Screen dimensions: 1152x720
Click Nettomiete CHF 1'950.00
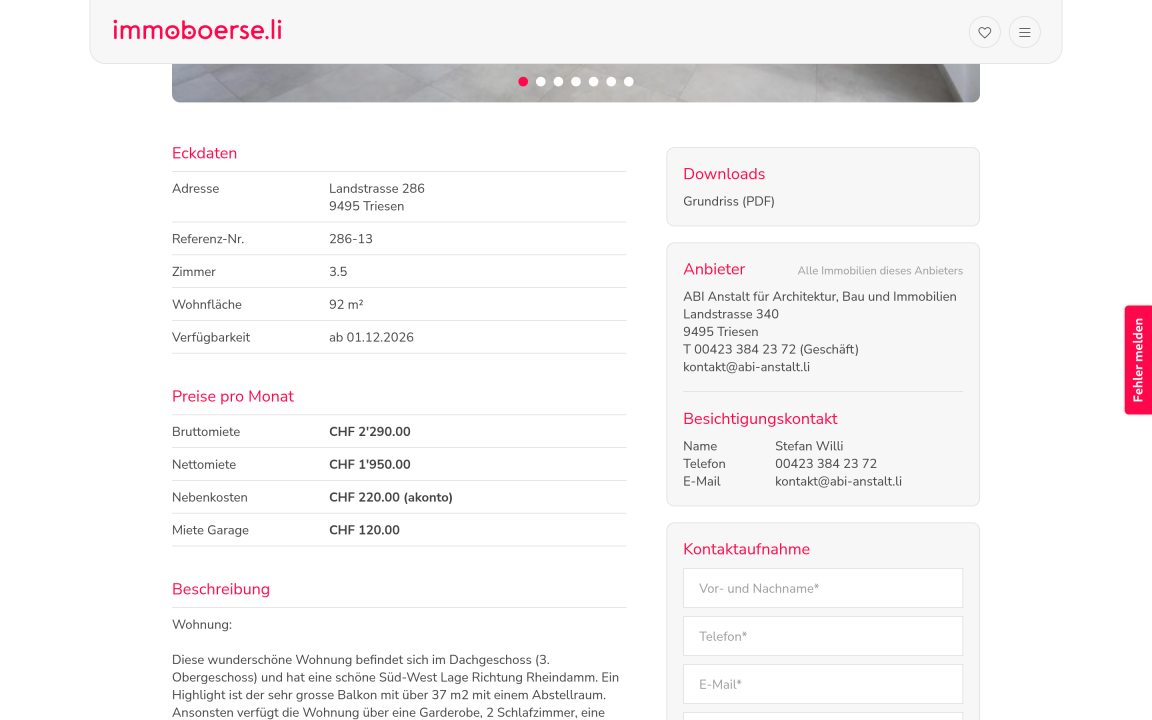[x=370, y=465]
